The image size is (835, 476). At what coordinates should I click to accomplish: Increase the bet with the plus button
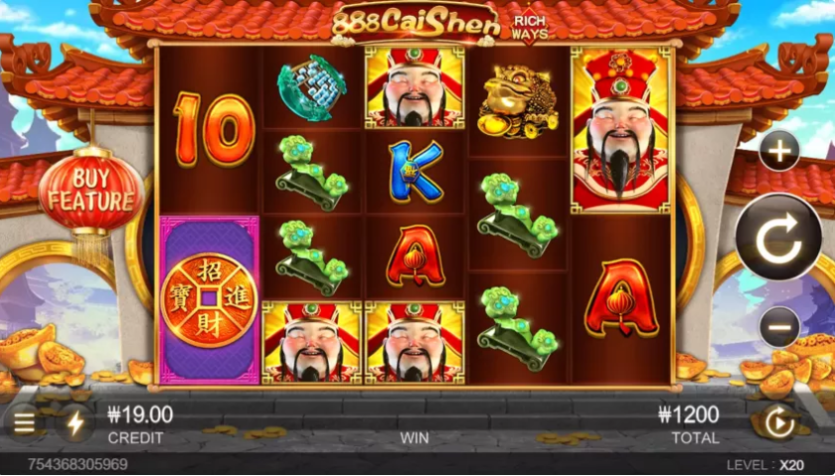point(779,151)
